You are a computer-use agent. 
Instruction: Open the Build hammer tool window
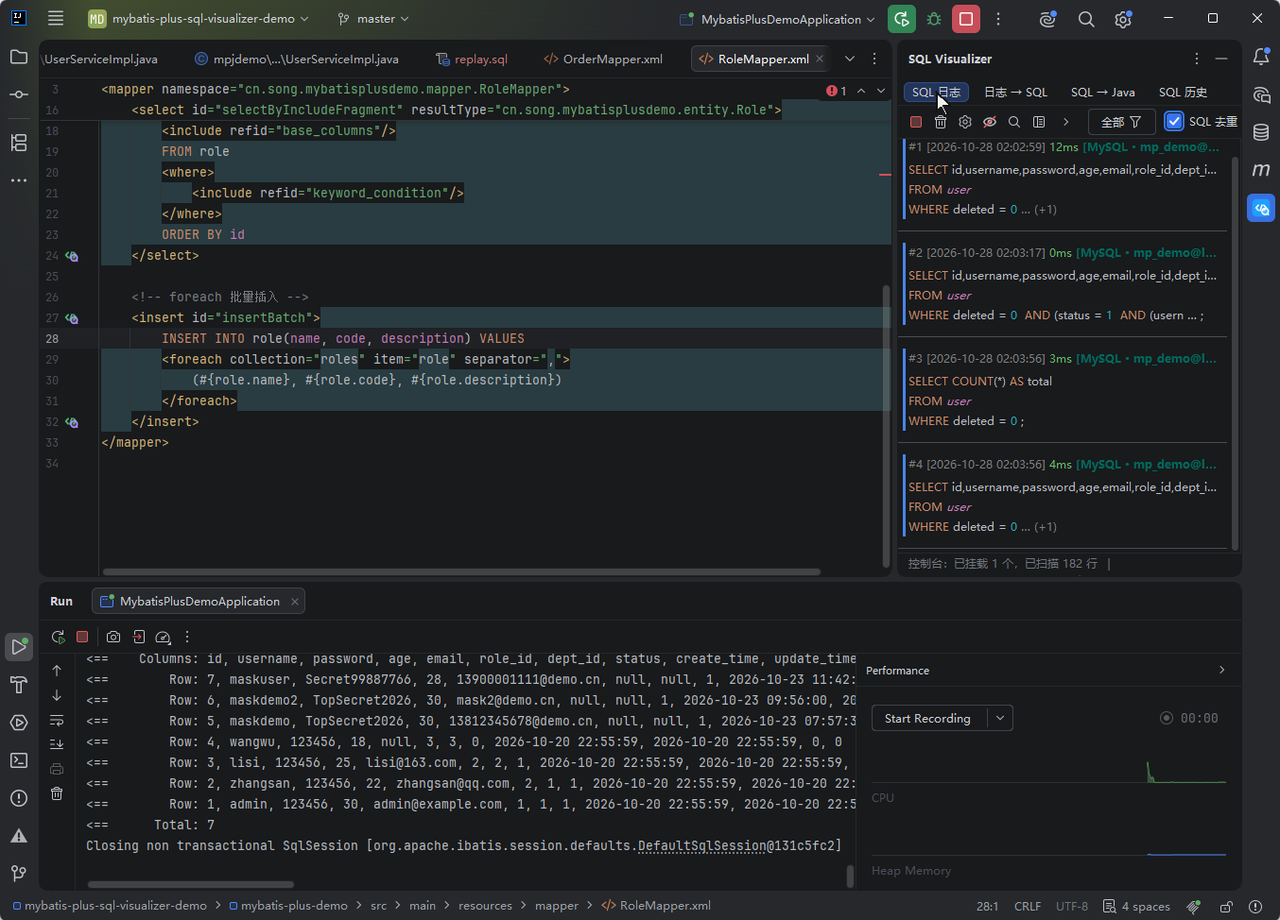[19, 684]
